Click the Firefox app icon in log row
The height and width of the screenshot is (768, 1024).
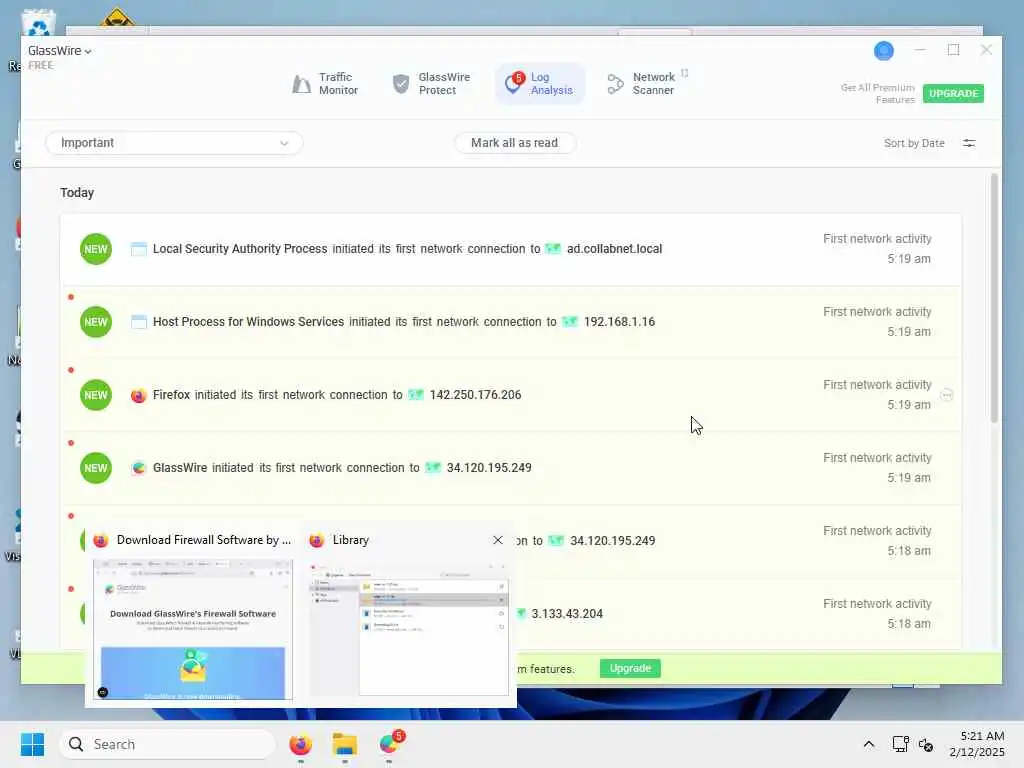click(138, 395)
